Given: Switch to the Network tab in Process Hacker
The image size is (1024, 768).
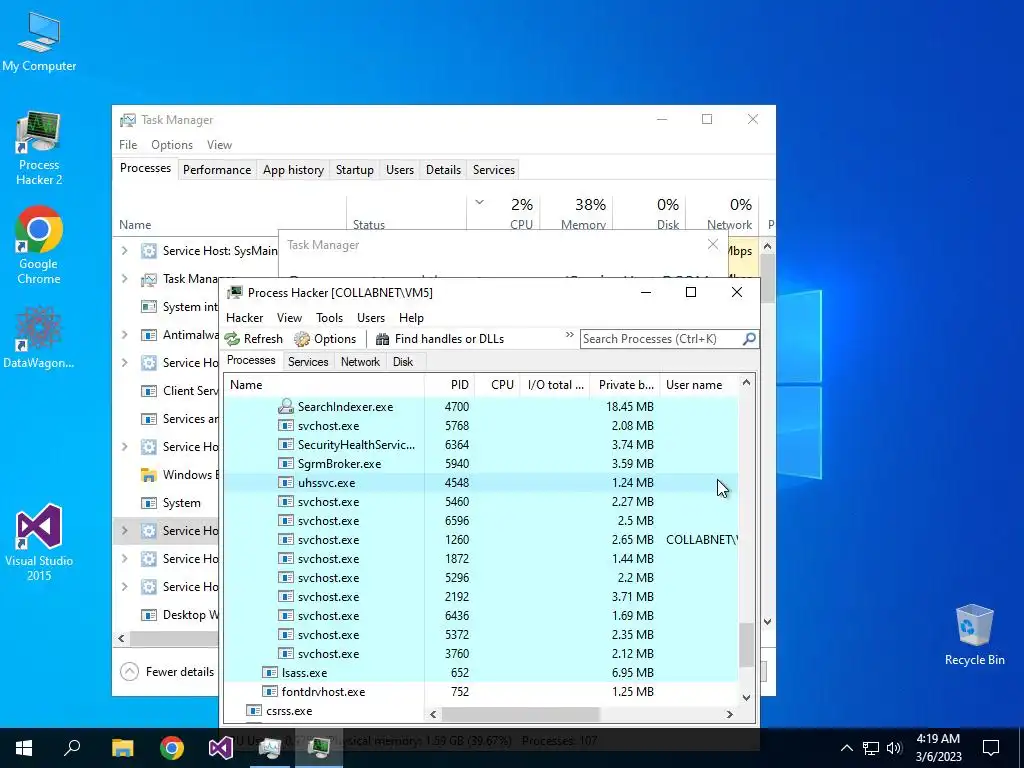Looking at the screenshot, I should pyautogui.click(x=360, y=362).
